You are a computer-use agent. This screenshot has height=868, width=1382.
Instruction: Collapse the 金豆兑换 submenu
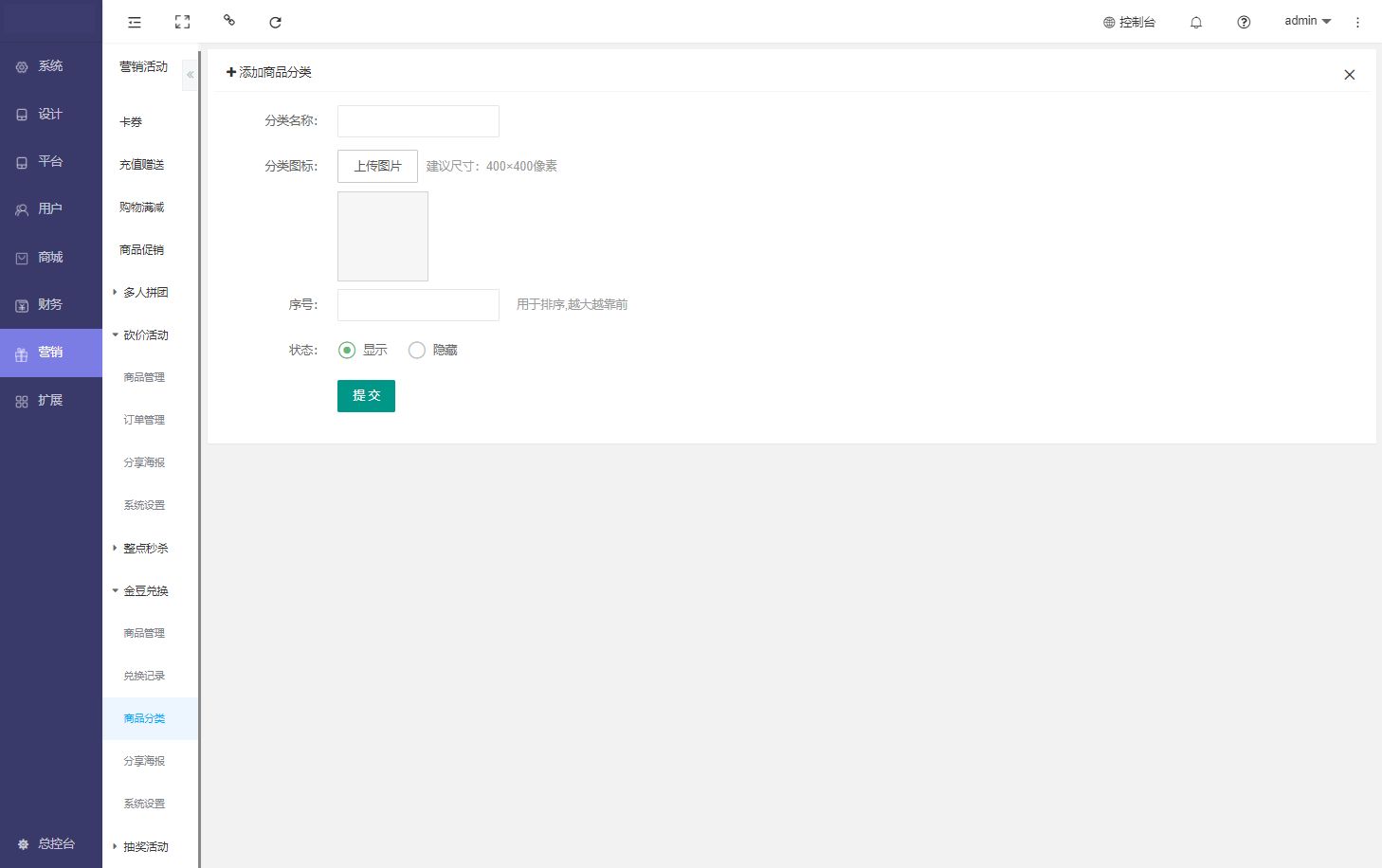tap(144, 590)
